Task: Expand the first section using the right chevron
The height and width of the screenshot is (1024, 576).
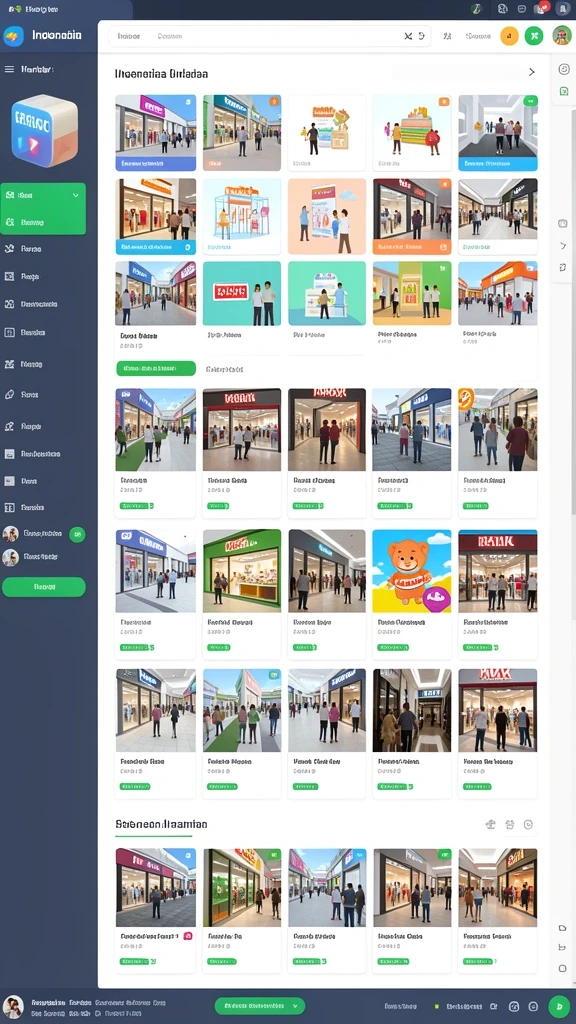Action: click(532, 72)
